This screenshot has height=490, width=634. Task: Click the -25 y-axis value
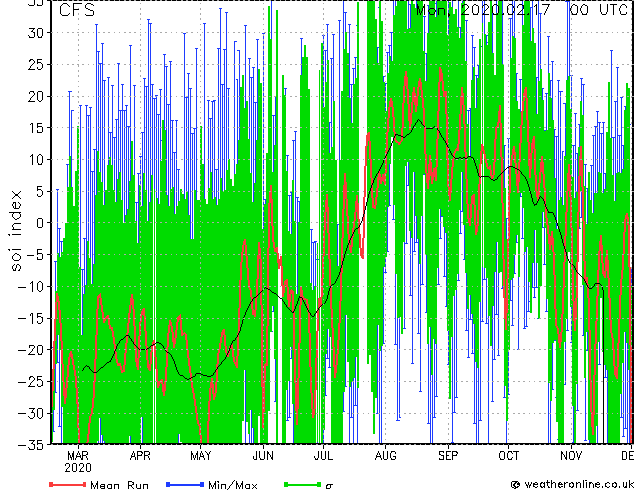31,381
